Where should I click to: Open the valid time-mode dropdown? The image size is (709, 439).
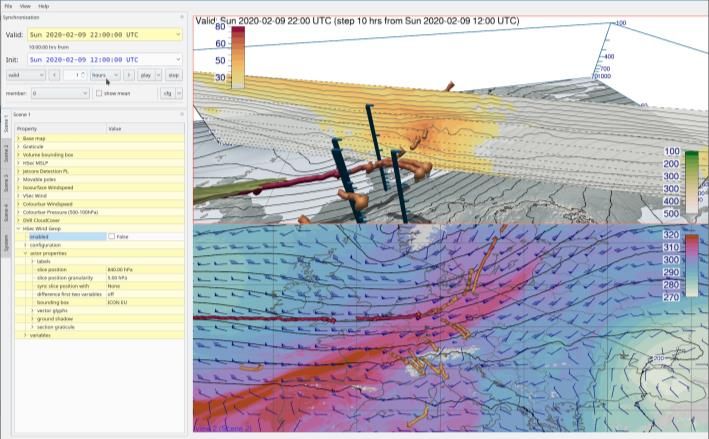[x=26, y=75]
